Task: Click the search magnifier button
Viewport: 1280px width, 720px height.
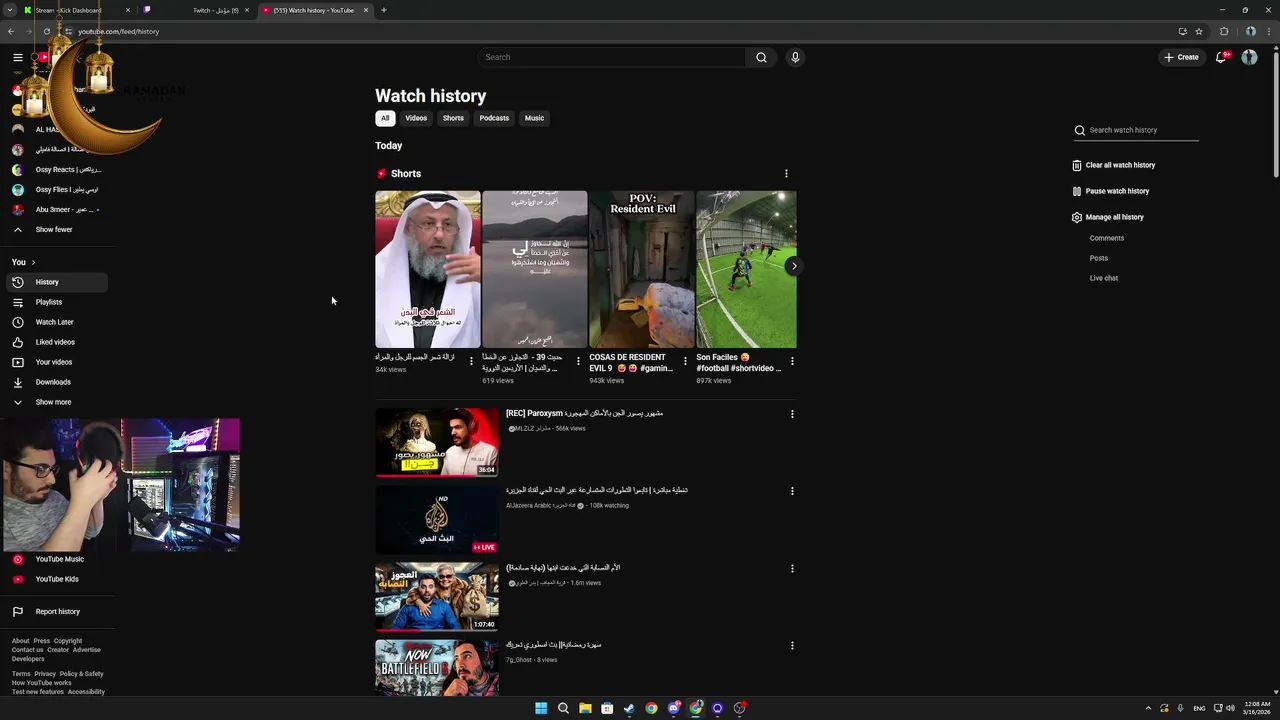Action: tap(761, 57)
